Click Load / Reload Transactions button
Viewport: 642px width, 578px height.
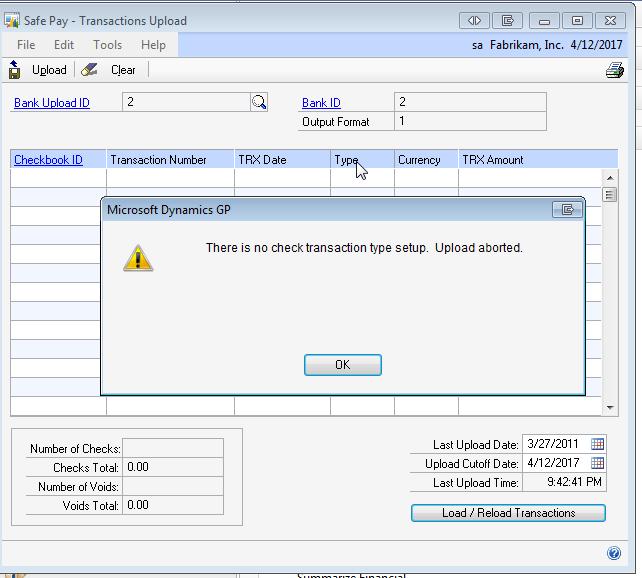[508, 513]
